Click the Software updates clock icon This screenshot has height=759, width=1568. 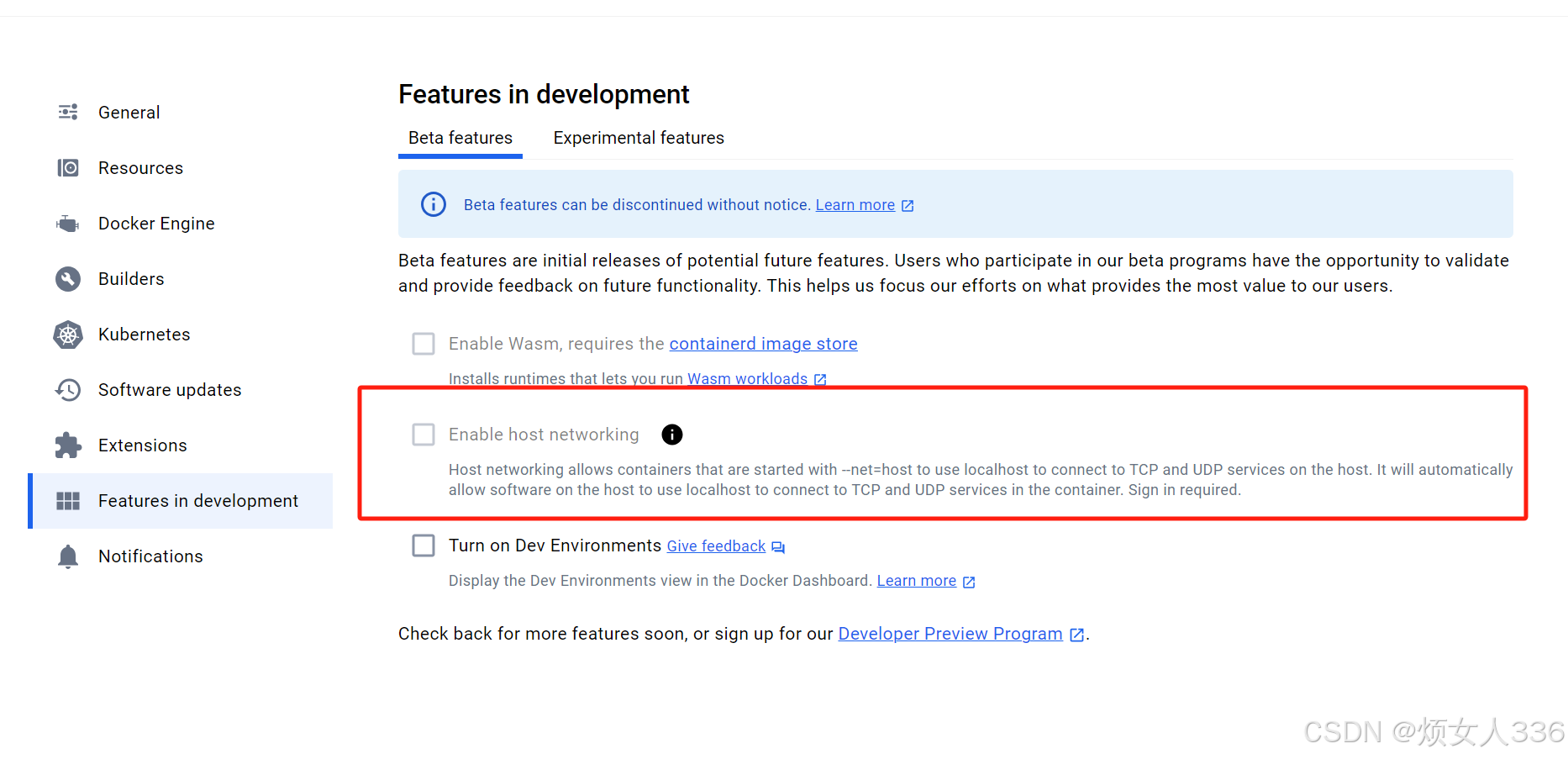(x=67, y=389)
